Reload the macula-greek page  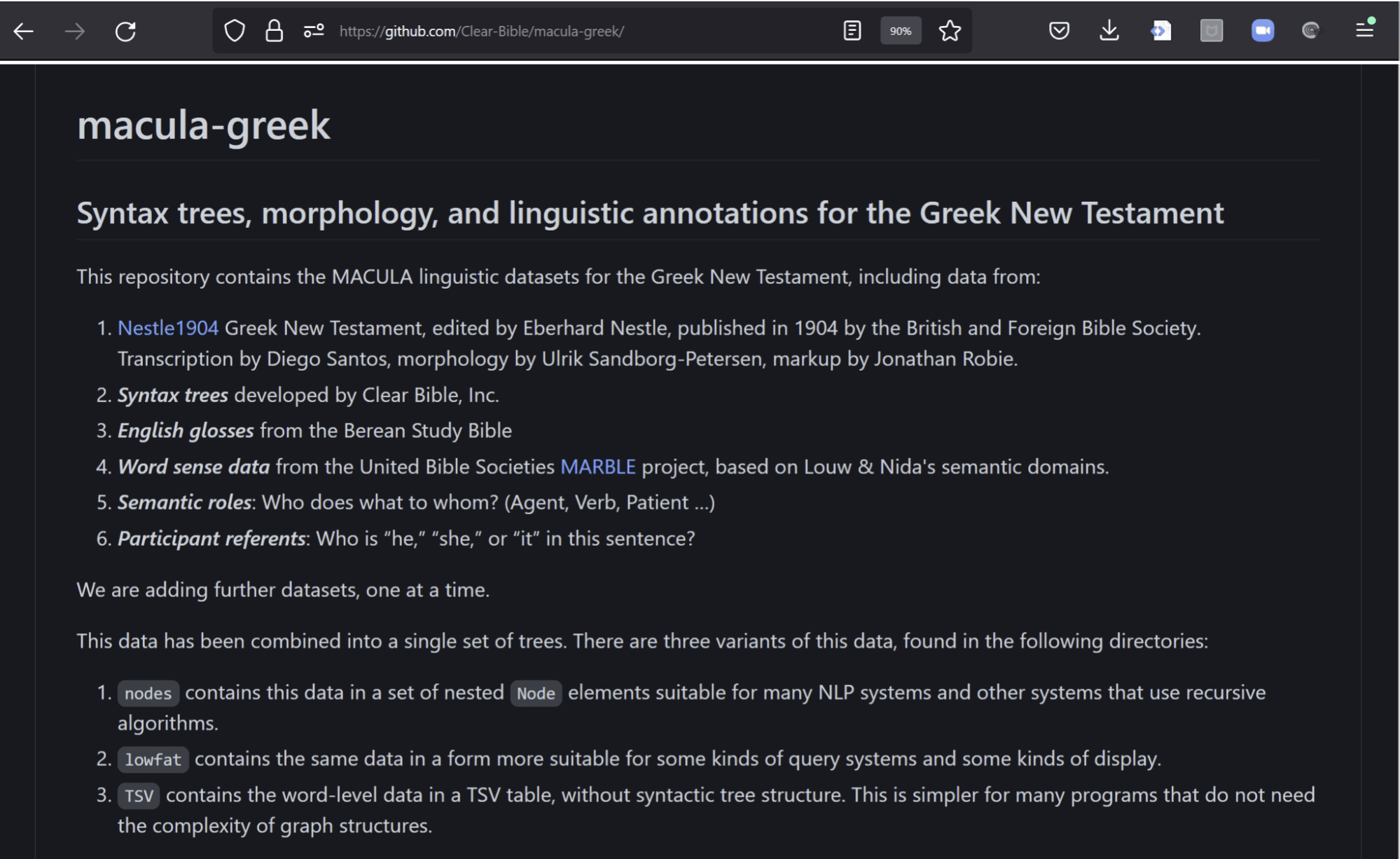click(125, 30)
